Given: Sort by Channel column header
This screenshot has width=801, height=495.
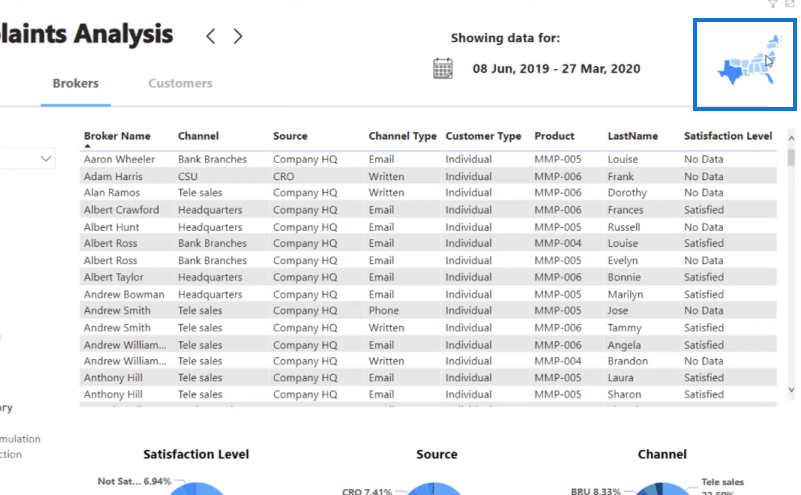Looking at the screenshot, I should [198, 136].
